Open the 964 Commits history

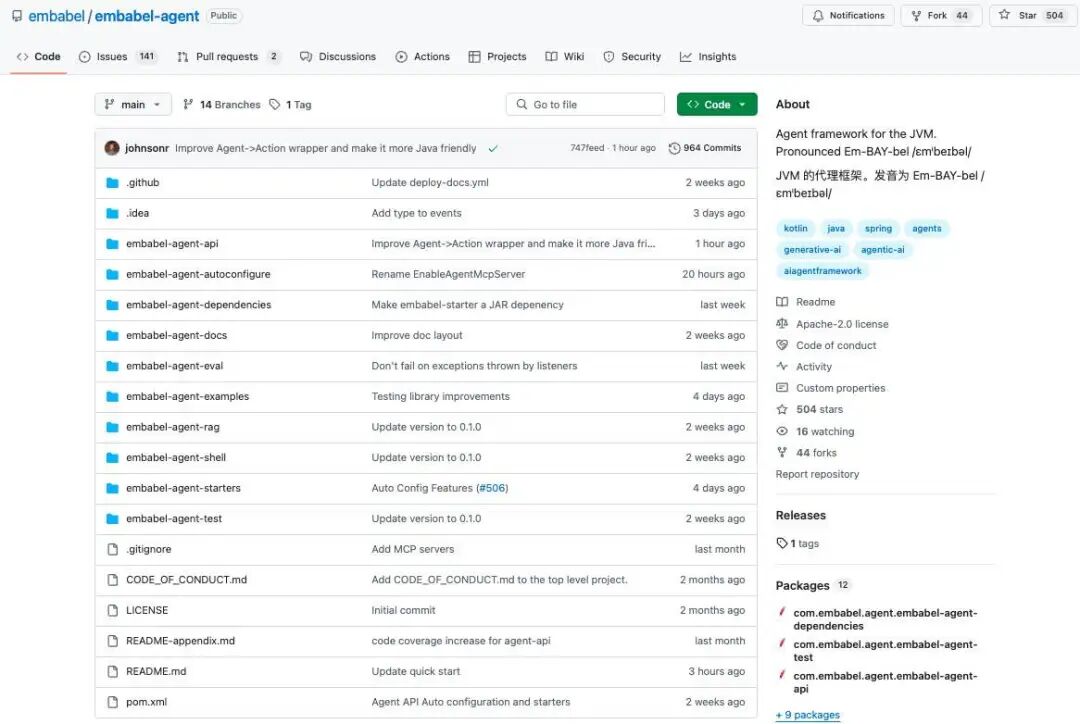point(705,148)
